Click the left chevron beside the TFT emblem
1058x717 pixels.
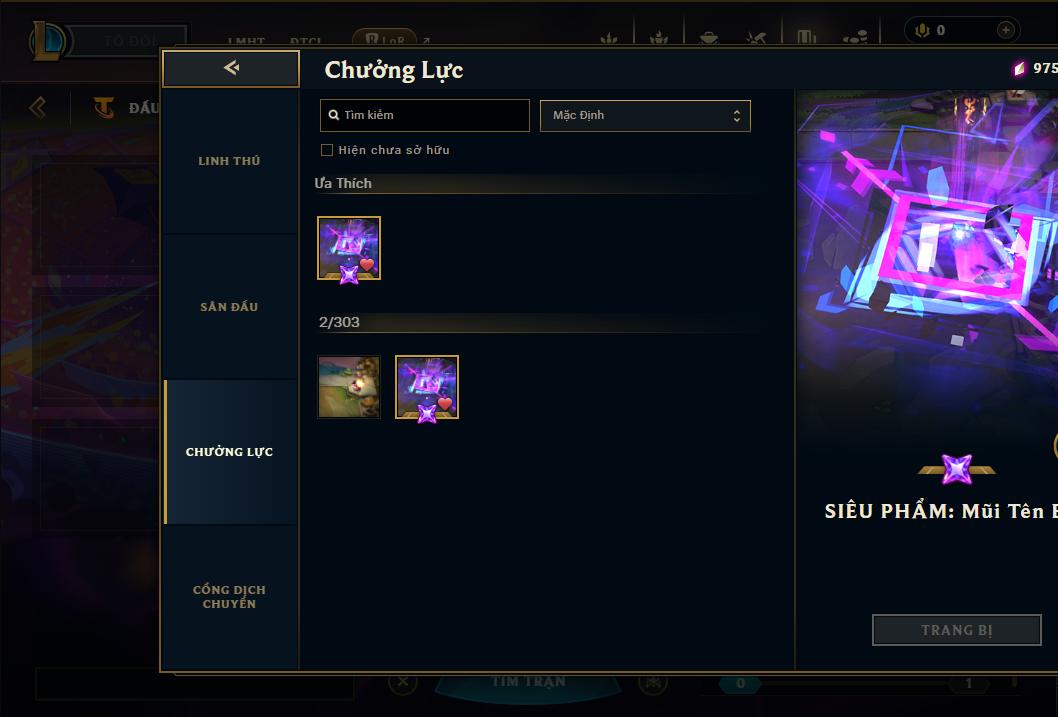tap(38, 107)
